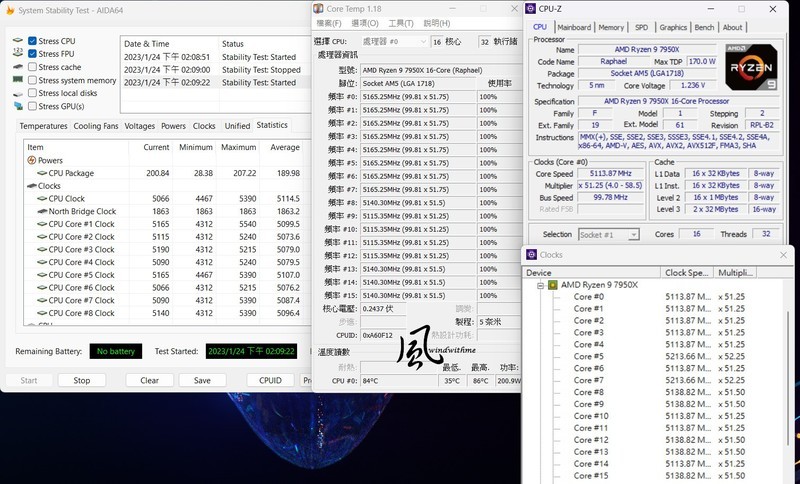This screenshot has height=484, width=800.
Task: Switch to the Powers tab
Action: (173, 126)
